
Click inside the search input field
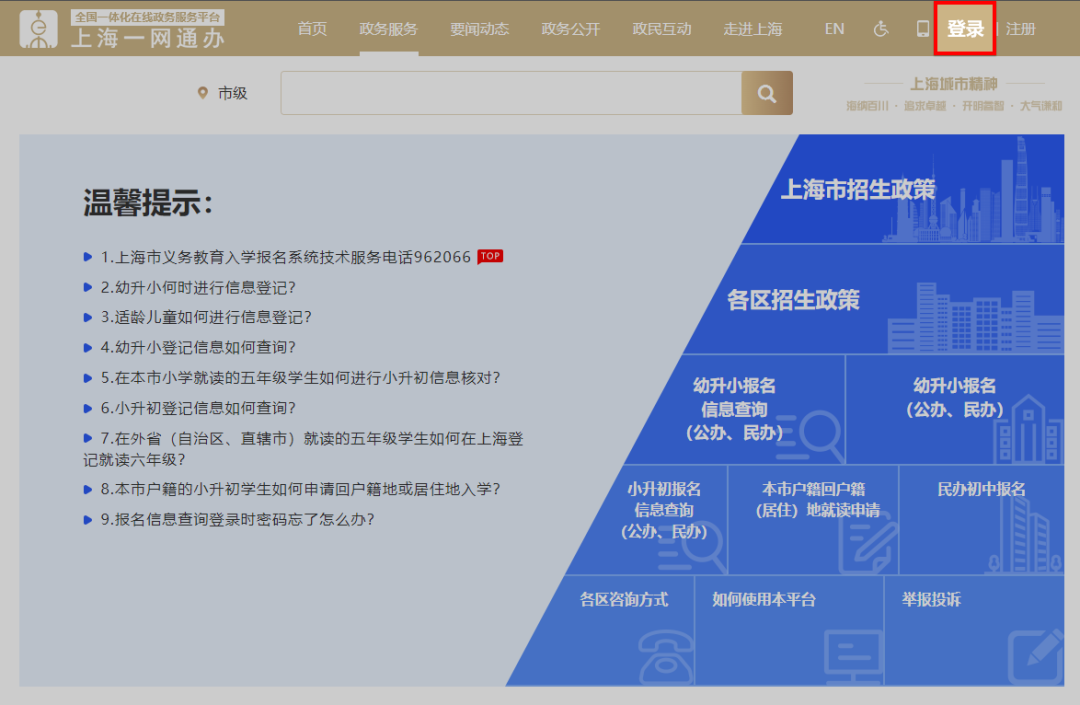click(x=510, y=92)
